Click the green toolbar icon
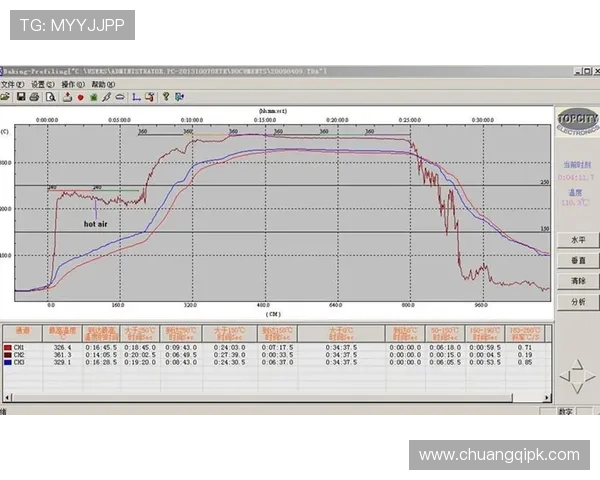This screenshot has width=600, height=480. 93,98
